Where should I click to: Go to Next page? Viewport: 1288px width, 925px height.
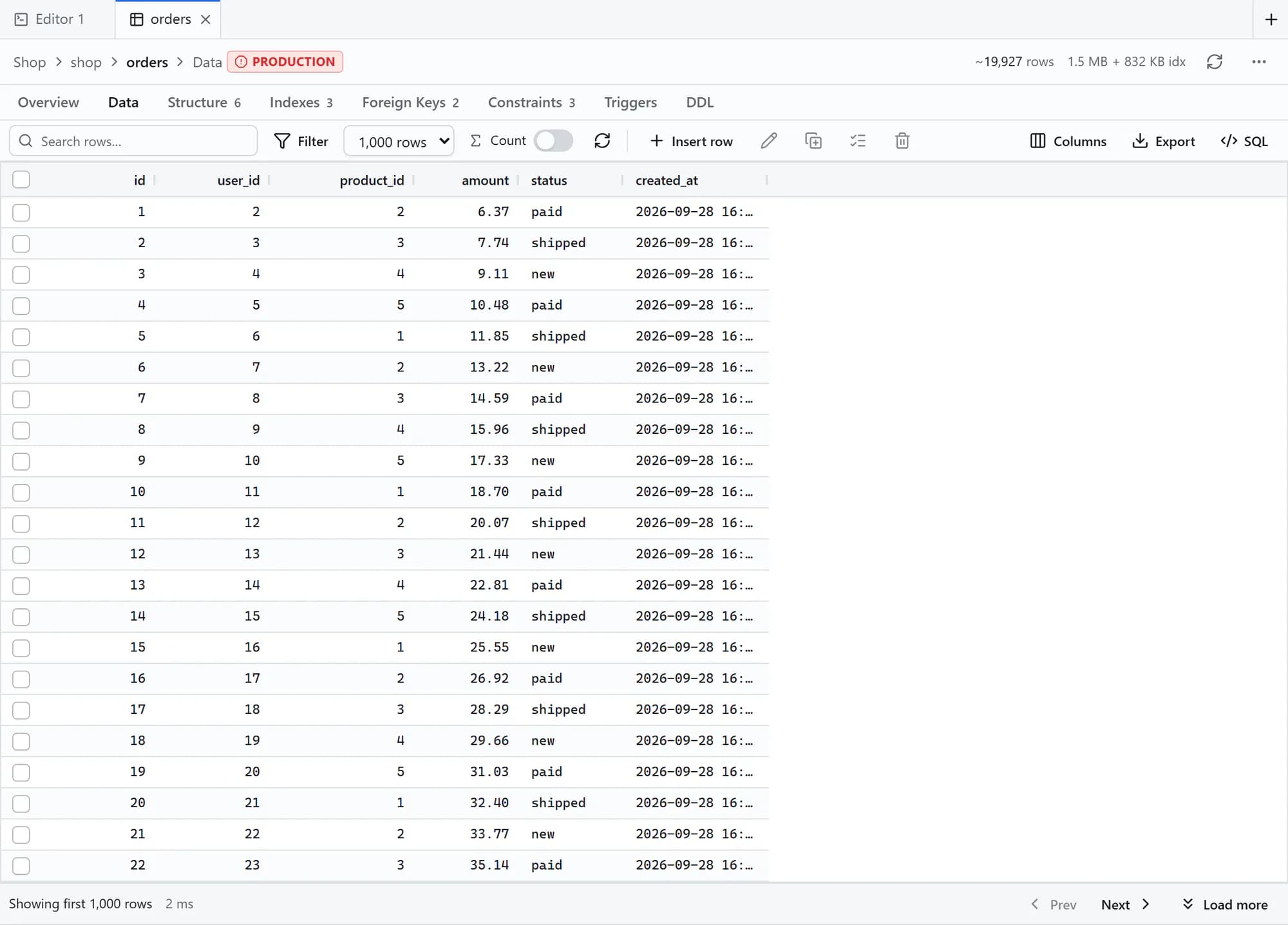point(1125,904)
